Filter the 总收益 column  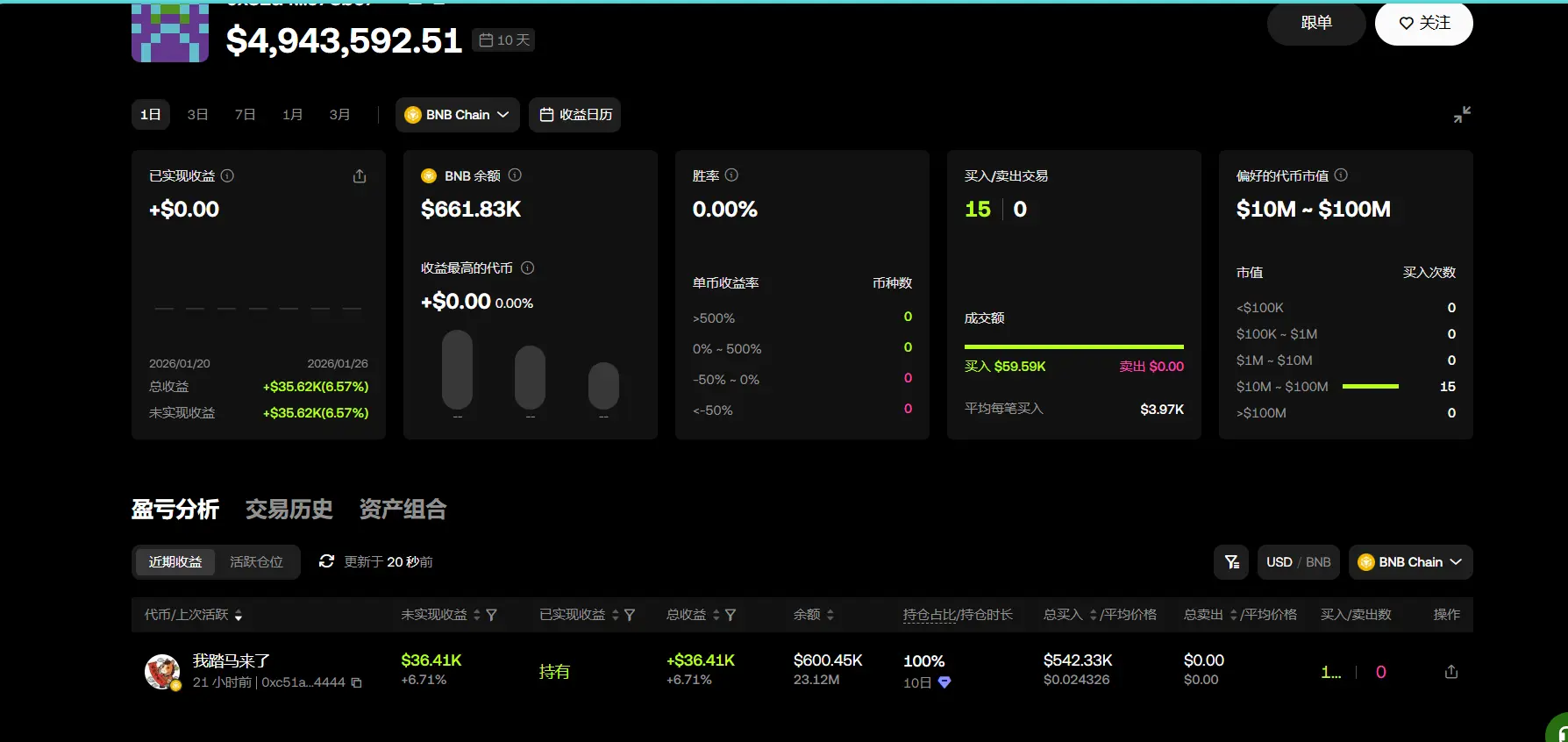pyautogui.click(x=731, y=616)
